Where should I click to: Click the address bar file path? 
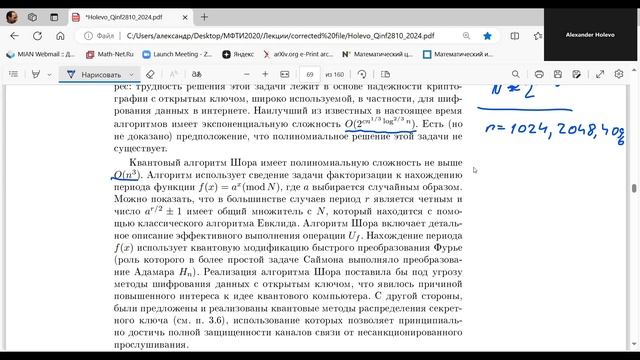coord(280,36)
